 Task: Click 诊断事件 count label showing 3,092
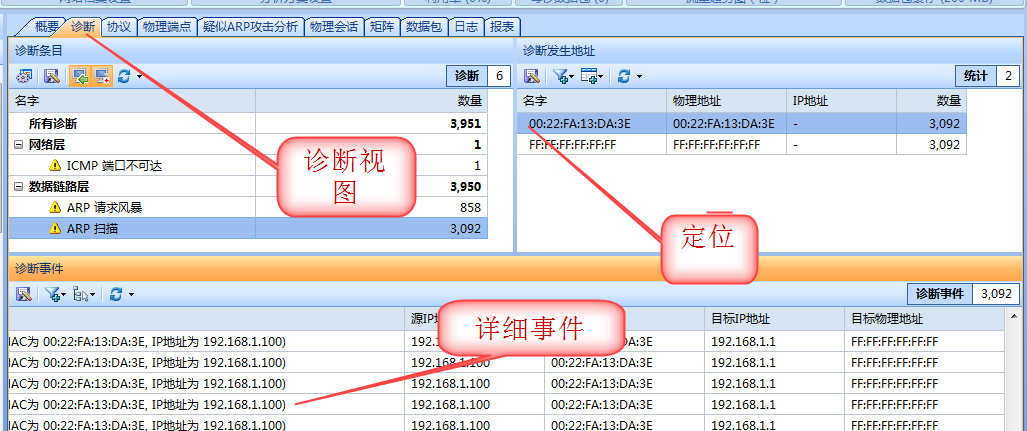(963, 294)
